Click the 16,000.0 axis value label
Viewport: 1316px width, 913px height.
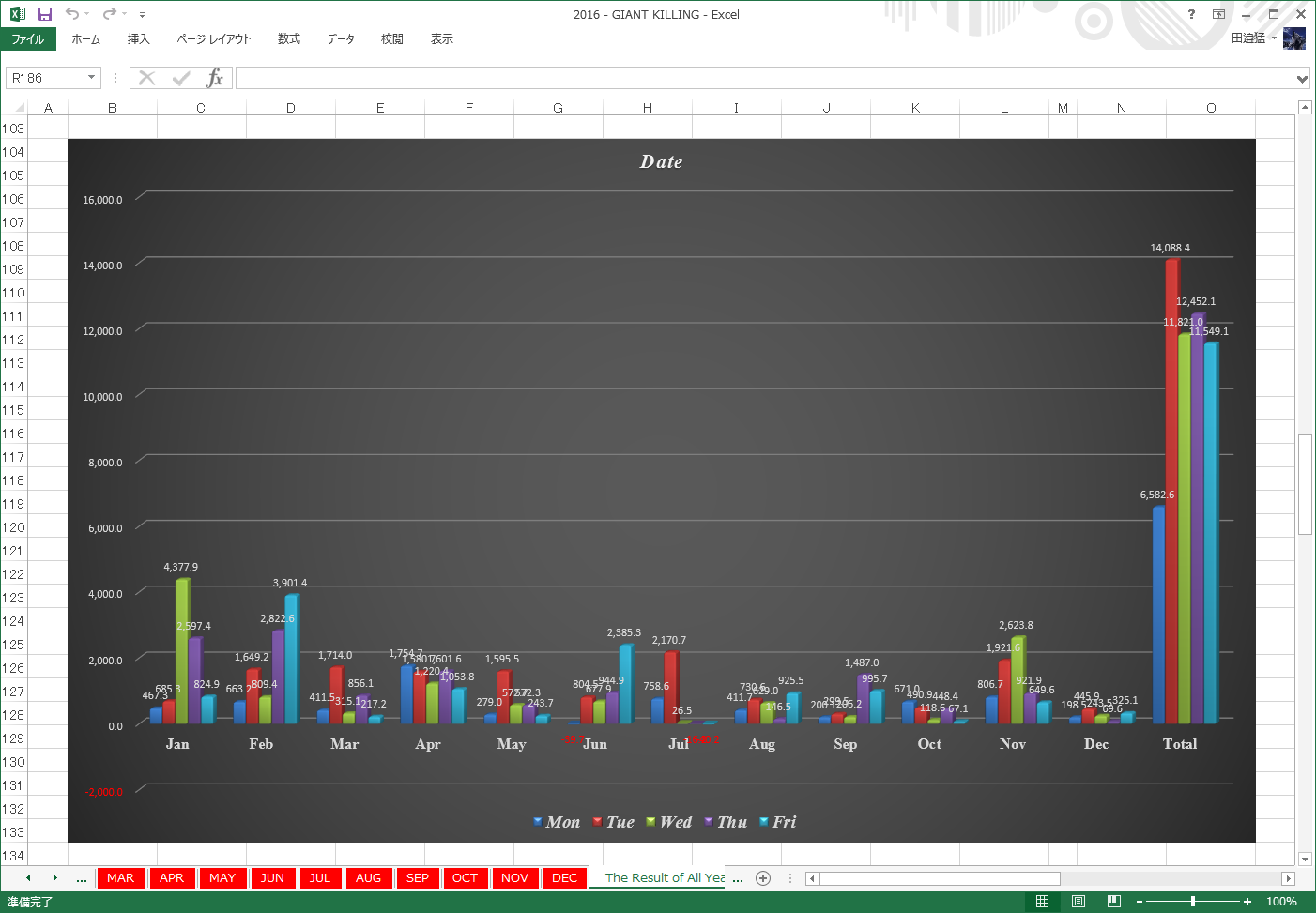pyautogui.click(x=102, y=200)
